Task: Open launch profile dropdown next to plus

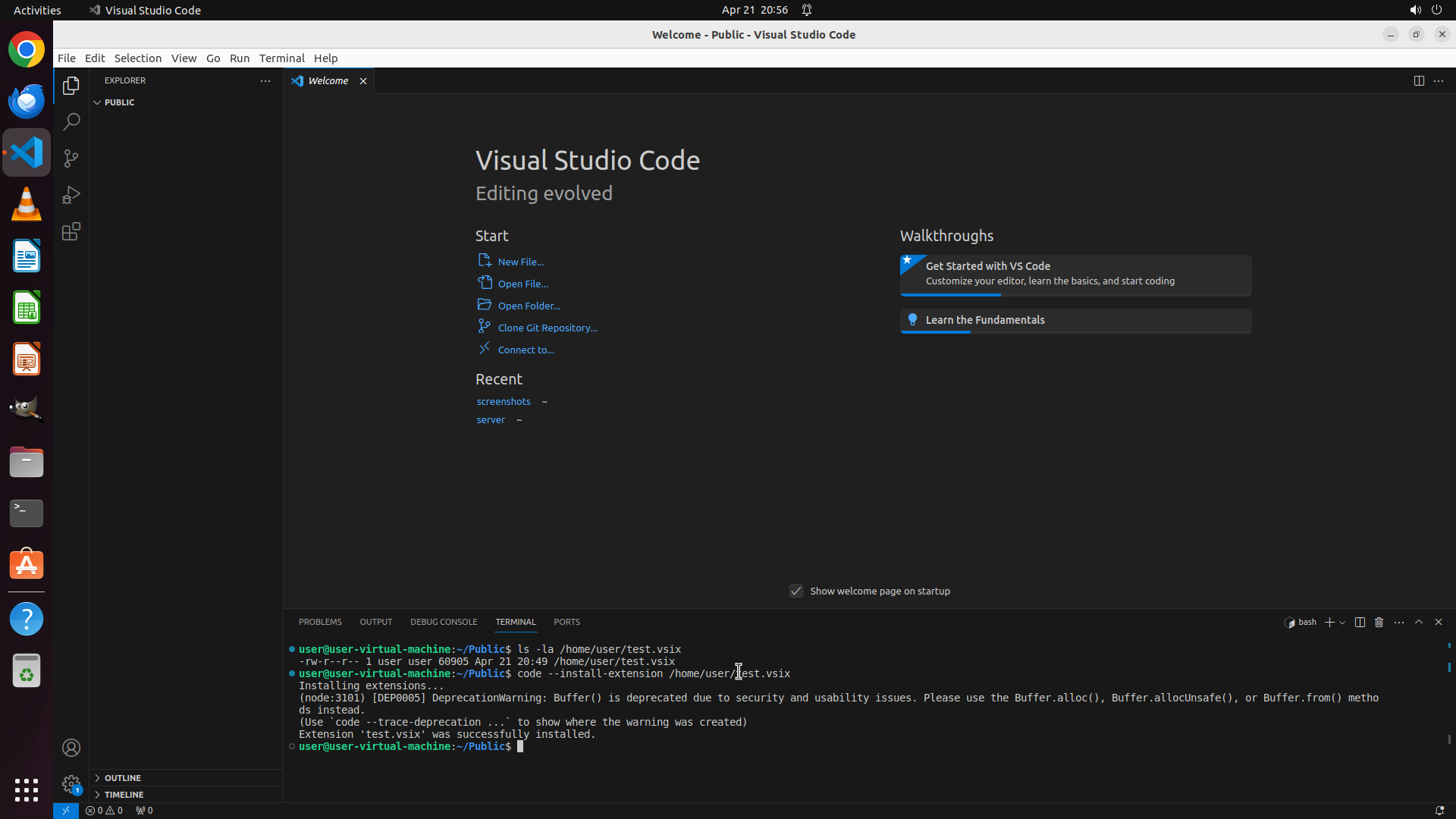Action: click(1343, 623)
